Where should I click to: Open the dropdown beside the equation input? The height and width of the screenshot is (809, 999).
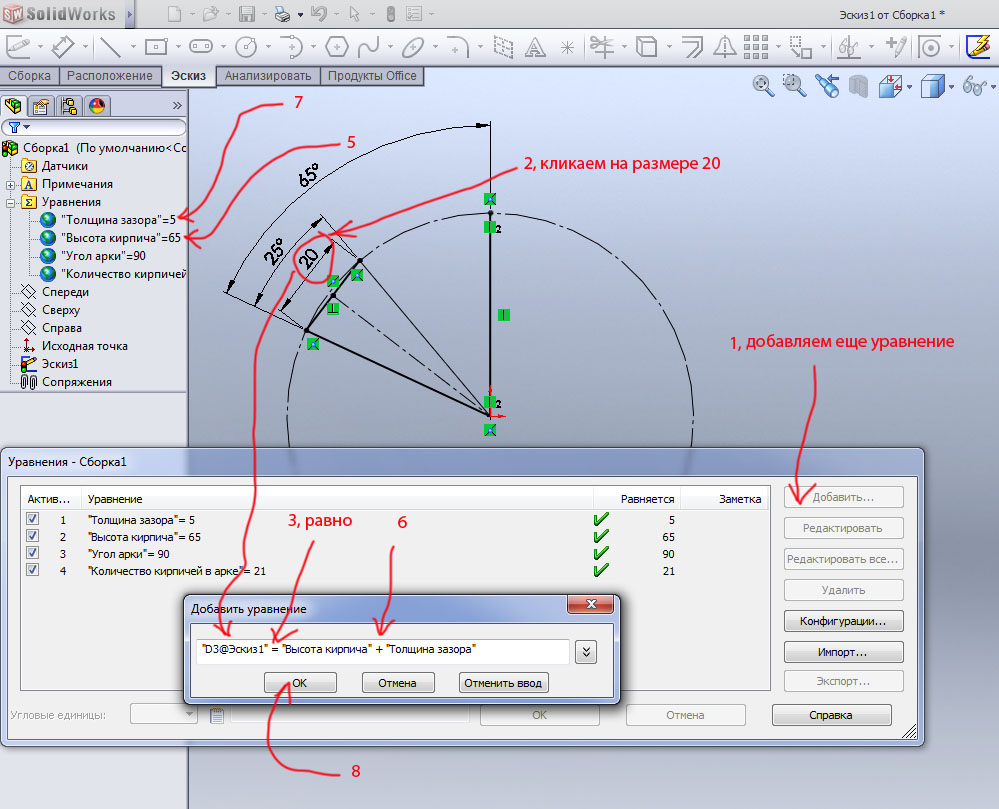587,651
